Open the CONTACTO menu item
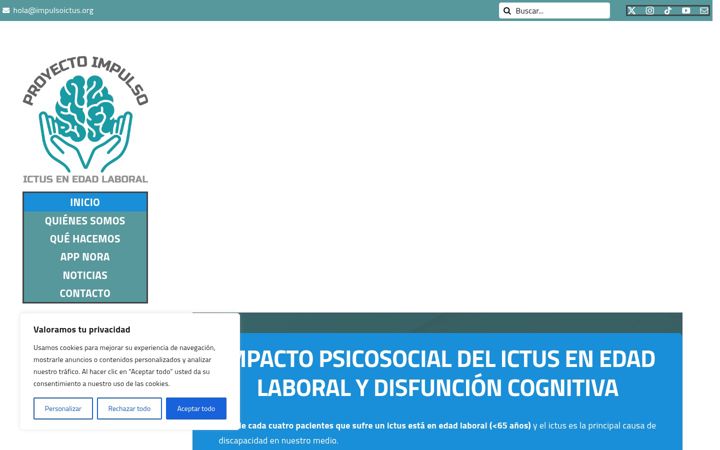 point(85,293)
